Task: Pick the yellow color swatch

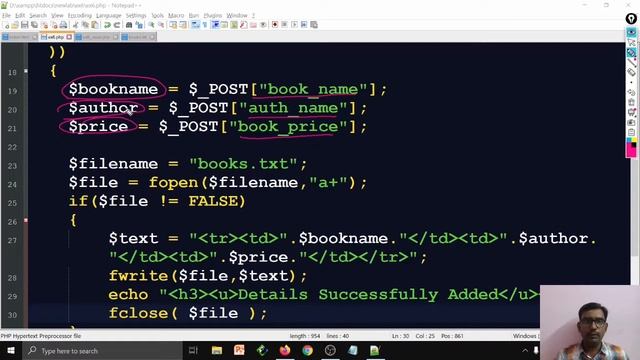Action: 634,140
